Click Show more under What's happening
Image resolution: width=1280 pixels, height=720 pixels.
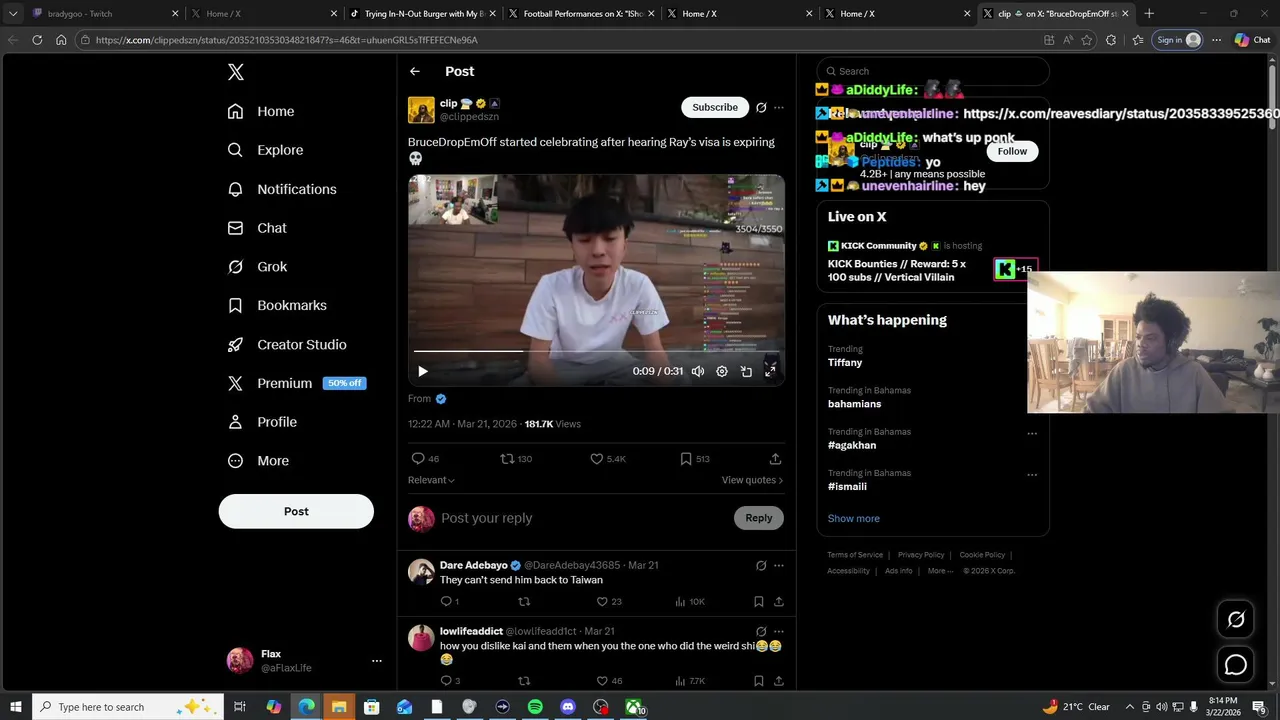(x=853, y=518)
